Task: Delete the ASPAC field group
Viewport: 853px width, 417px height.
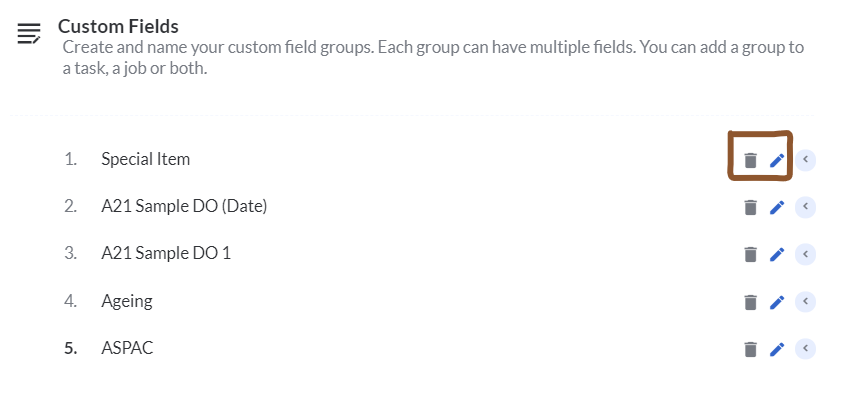Action: 750,349
